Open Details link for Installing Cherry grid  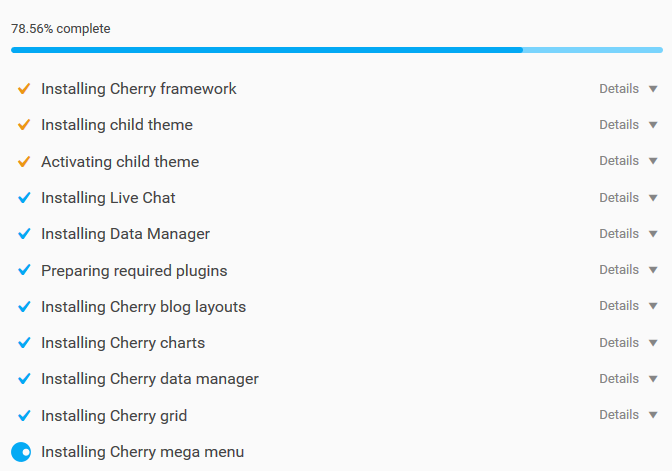619,414
